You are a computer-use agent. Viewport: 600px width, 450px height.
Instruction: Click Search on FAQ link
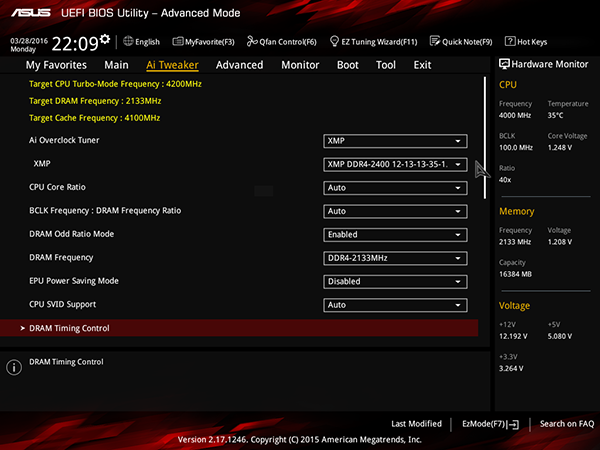tap(567, 424)
